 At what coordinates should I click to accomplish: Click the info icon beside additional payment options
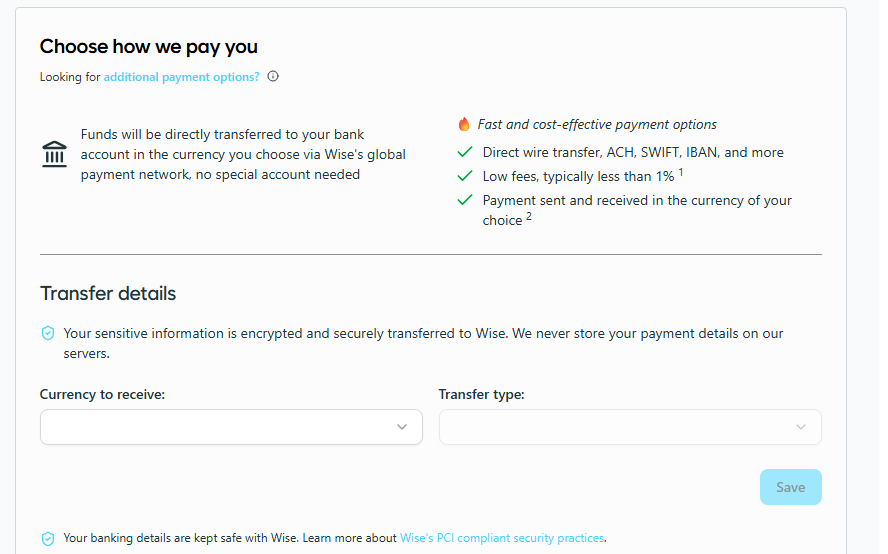click(x=273, y=76)
